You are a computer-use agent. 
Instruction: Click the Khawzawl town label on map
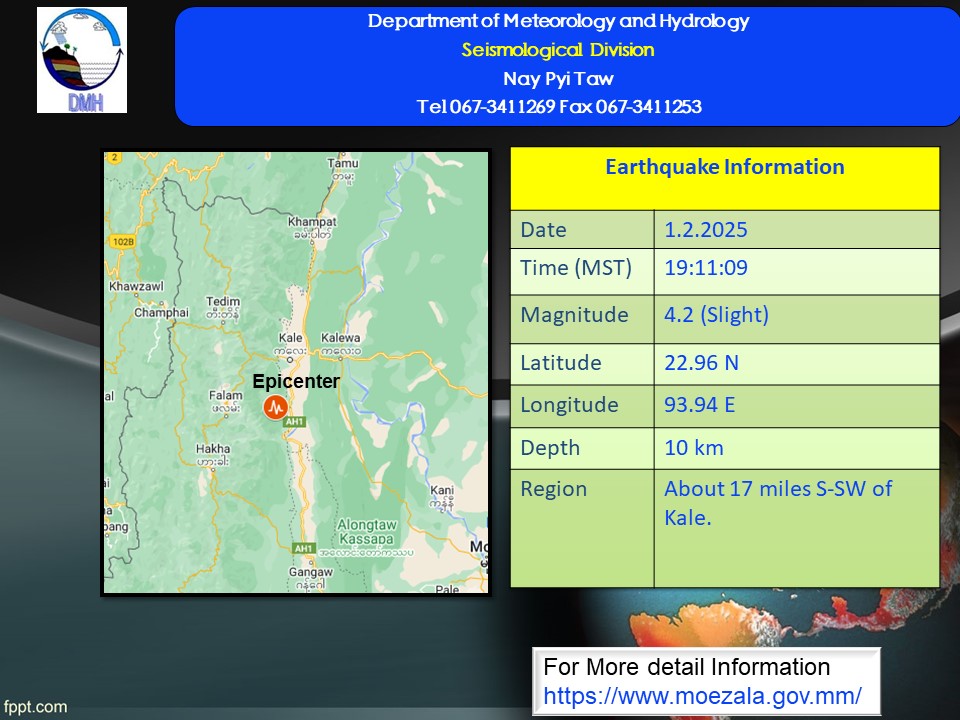pyautogui.click(x=137, y=286)
